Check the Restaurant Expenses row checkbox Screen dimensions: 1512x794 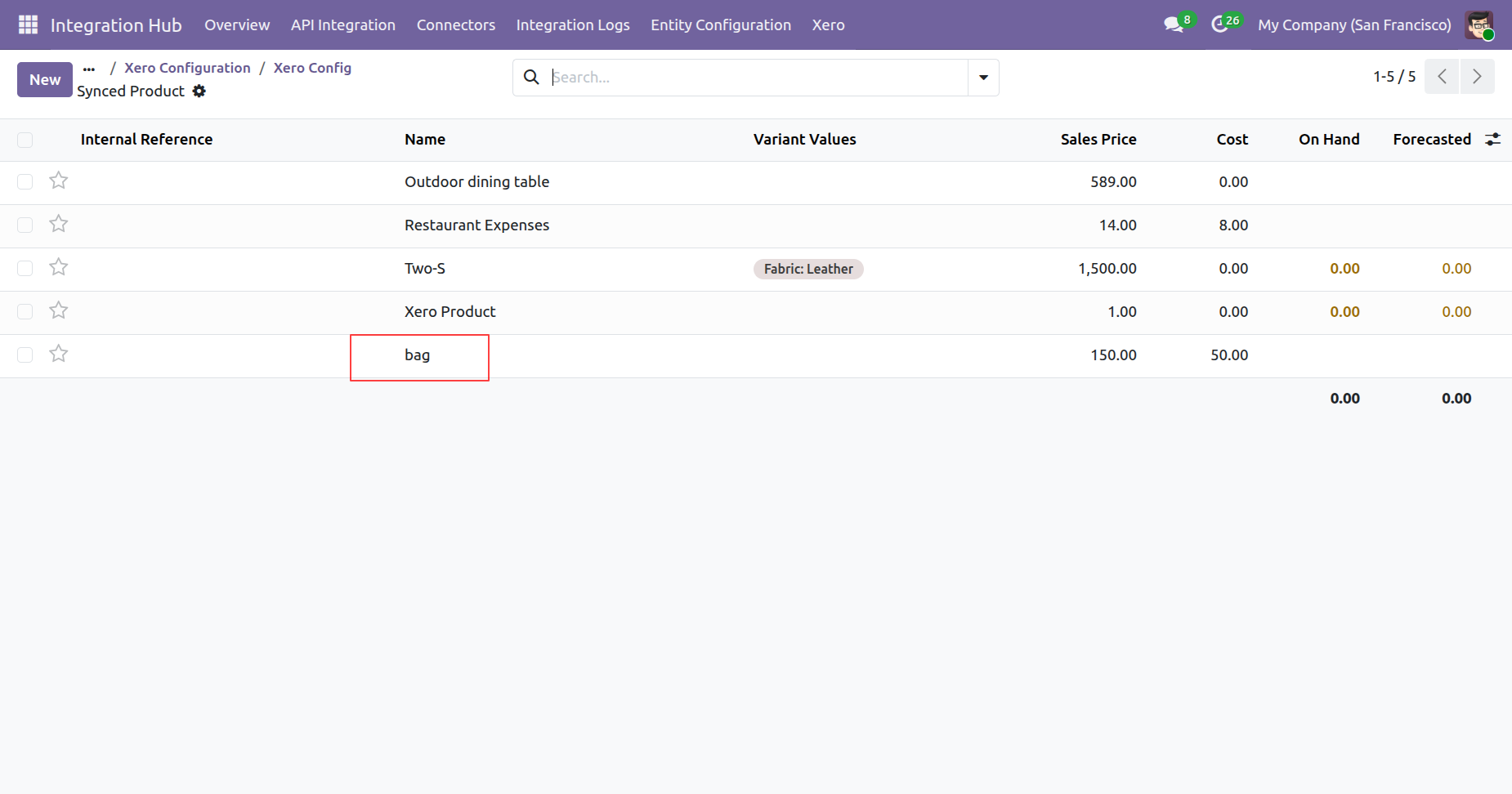[25, 225]
